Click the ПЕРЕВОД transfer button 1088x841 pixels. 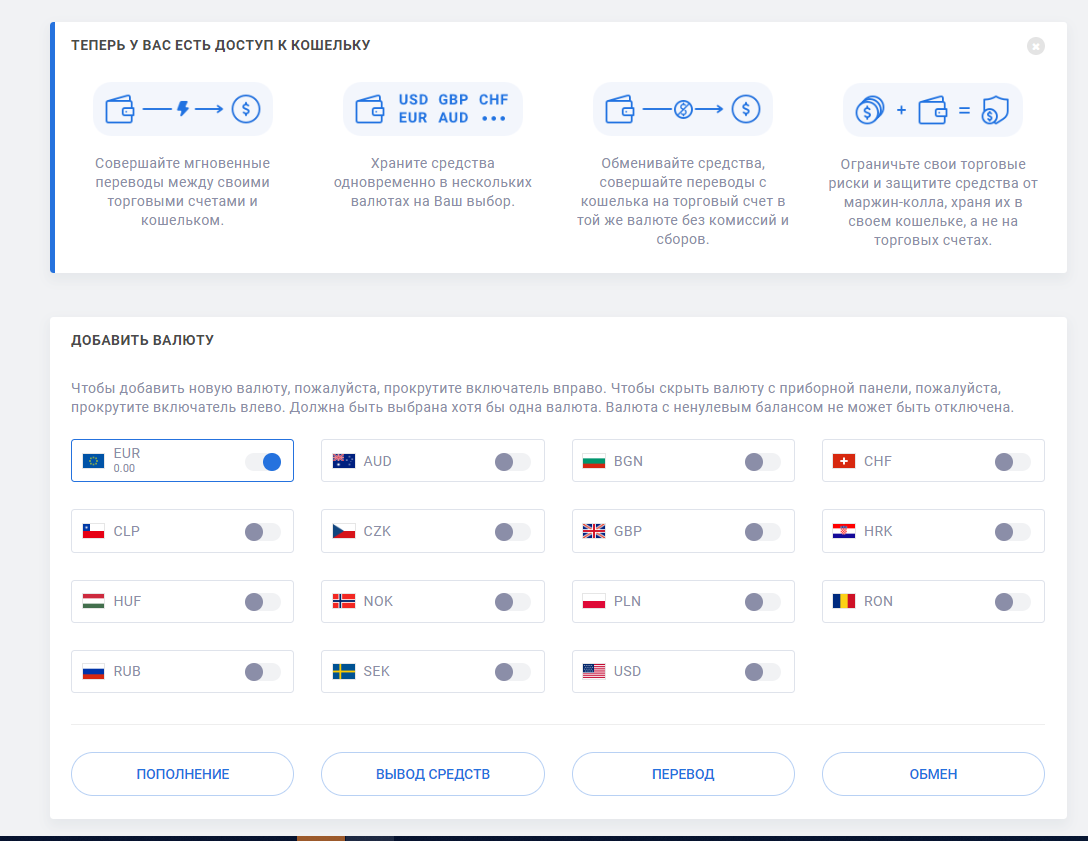tap(683, 774)
